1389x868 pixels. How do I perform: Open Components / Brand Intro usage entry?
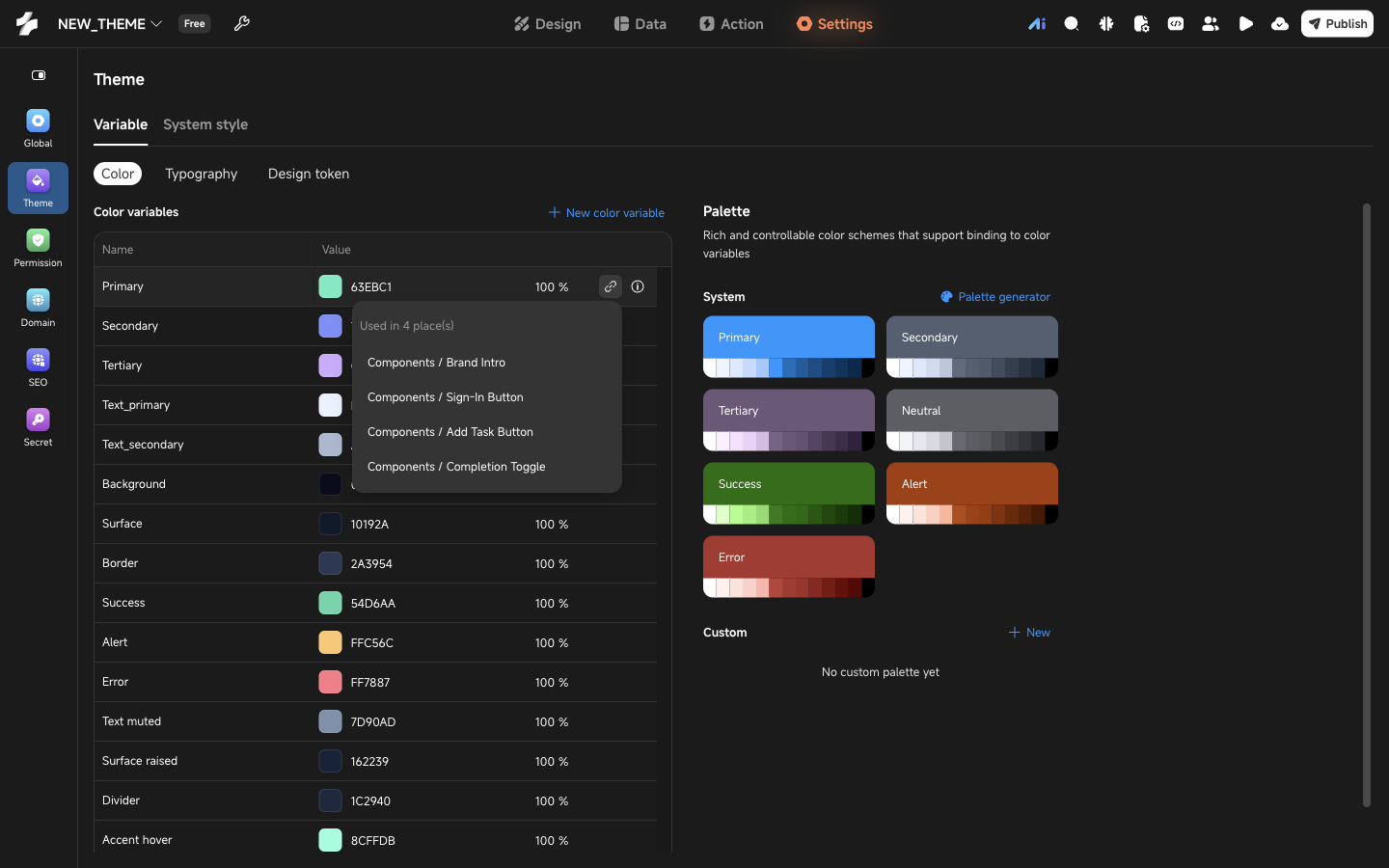pos(436,363)
